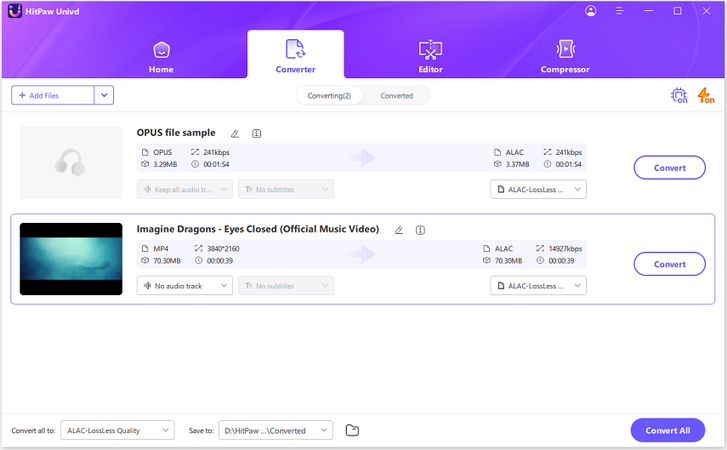Rename the Imagine Dragons video title
Image resolution: width=727 pixels, height=450 pixels.
click(x=399, y=230)
